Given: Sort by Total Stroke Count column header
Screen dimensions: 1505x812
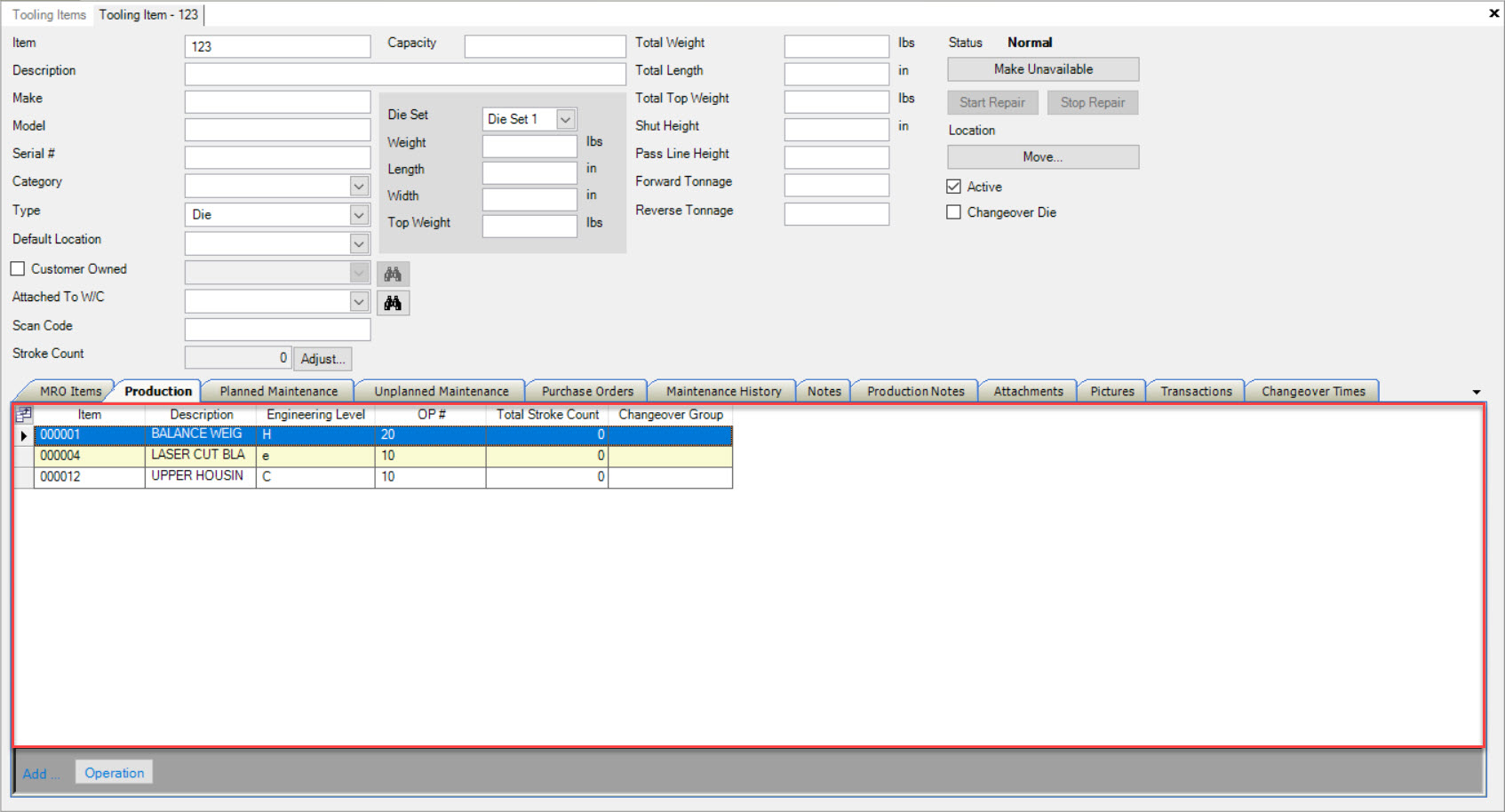Looking at the screenshot, I should [547, 414].
